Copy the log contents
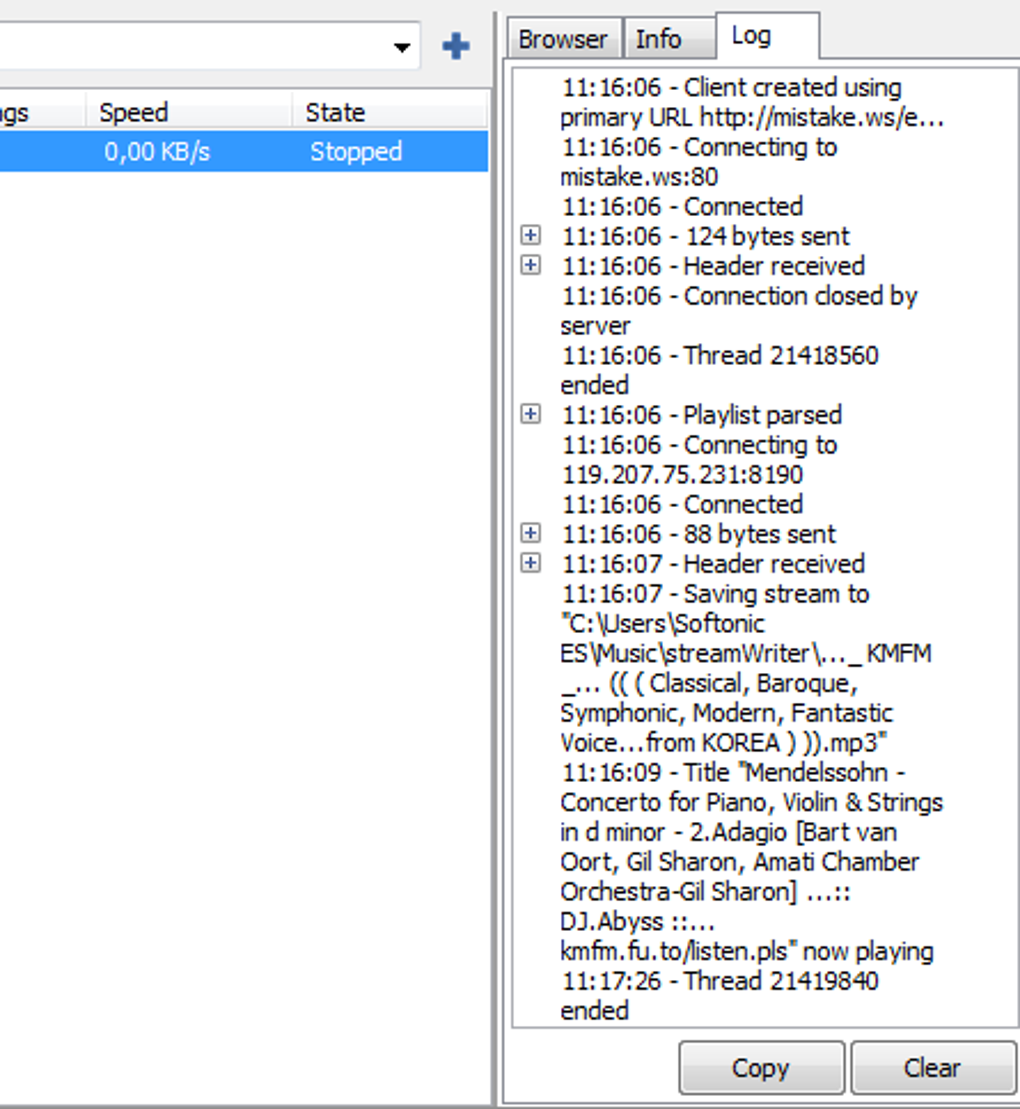The width and height of the screenshot is (1020, 1109). point(760,1068)
